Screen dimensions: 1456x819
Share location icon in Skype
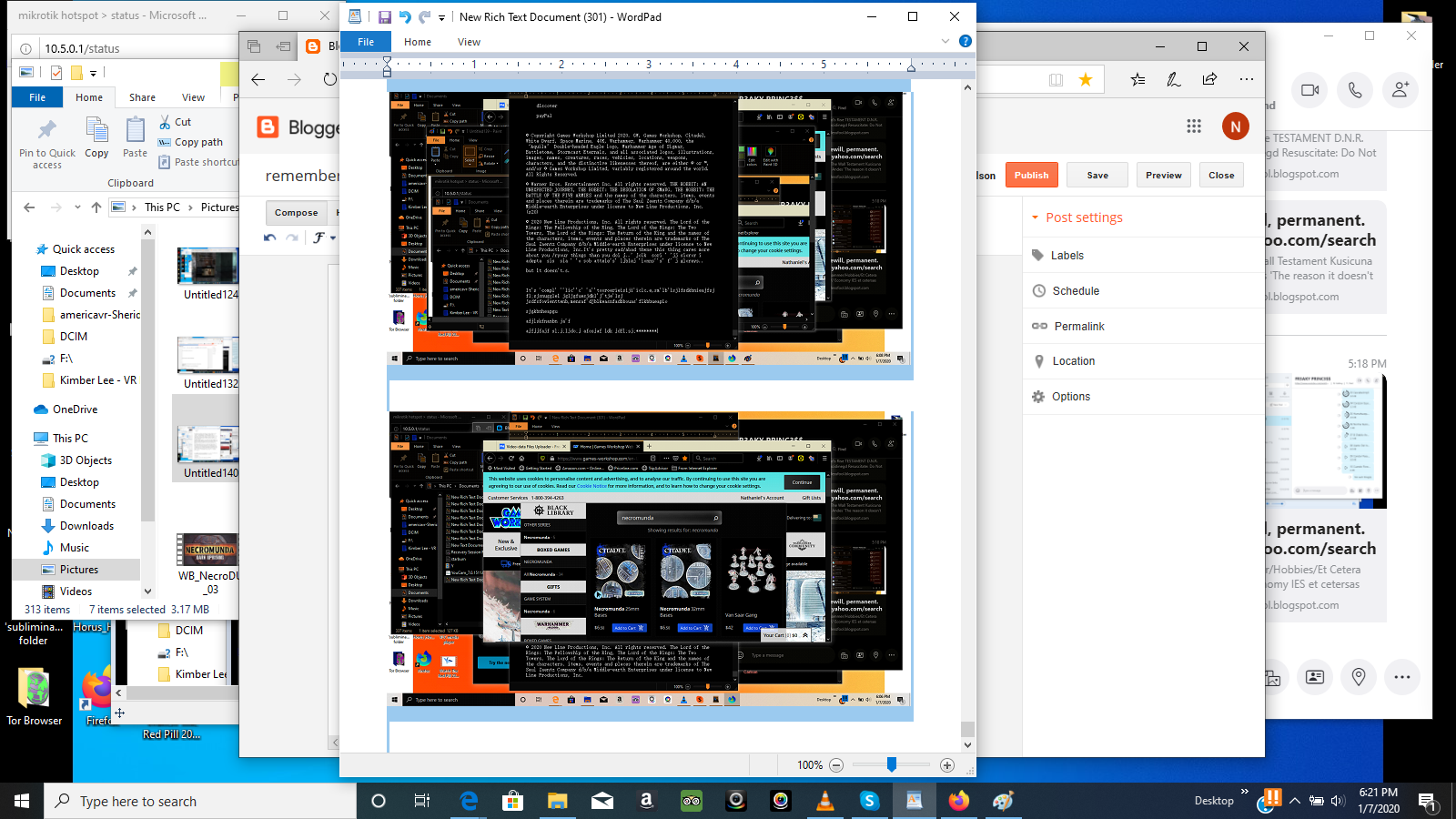1358,677
